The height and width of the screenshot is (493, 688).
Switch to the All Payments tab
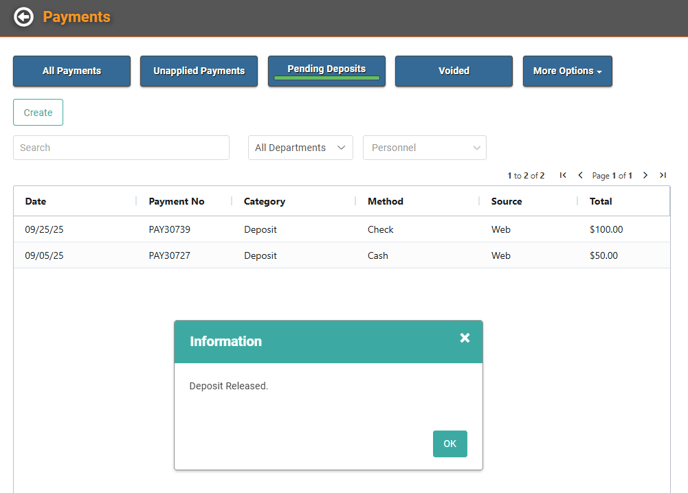tap(71, 71)
